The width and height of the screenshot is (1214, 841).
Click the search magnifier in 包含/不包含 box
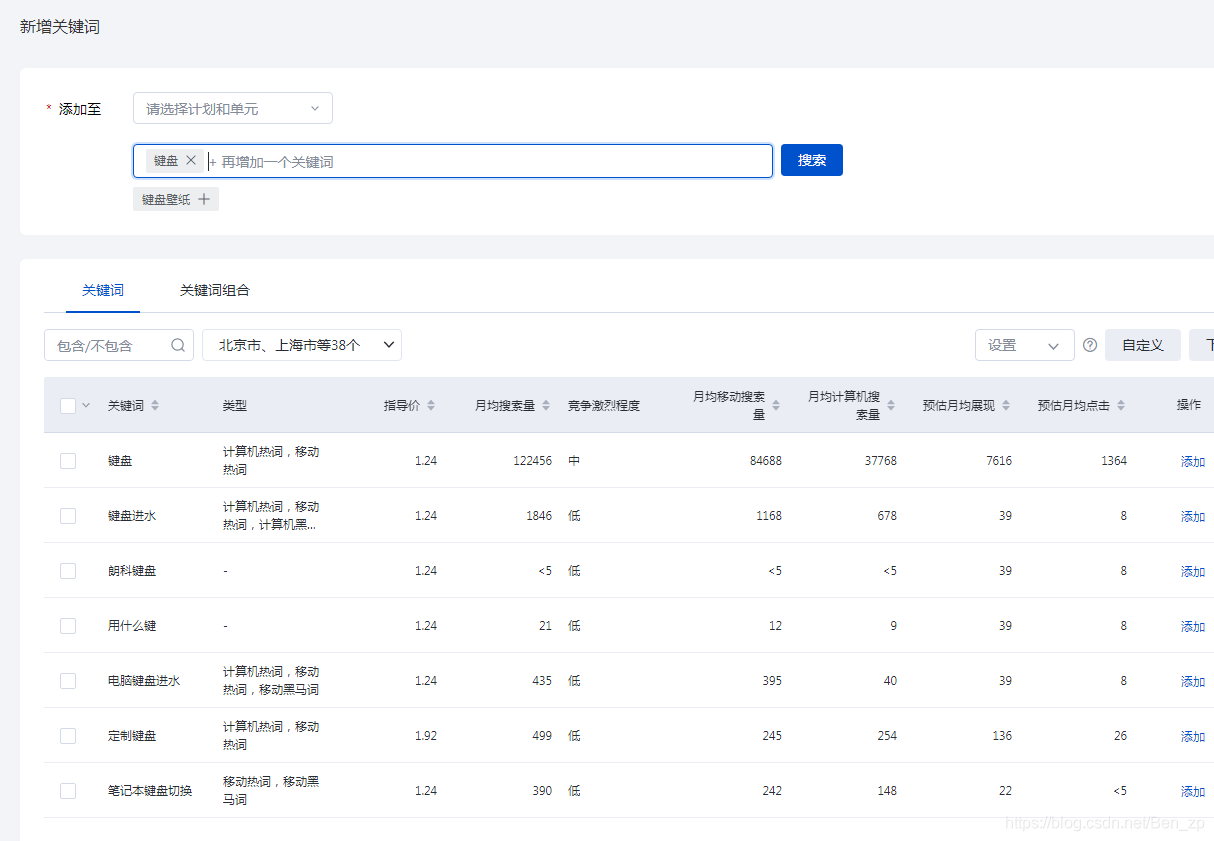point(178,345)
